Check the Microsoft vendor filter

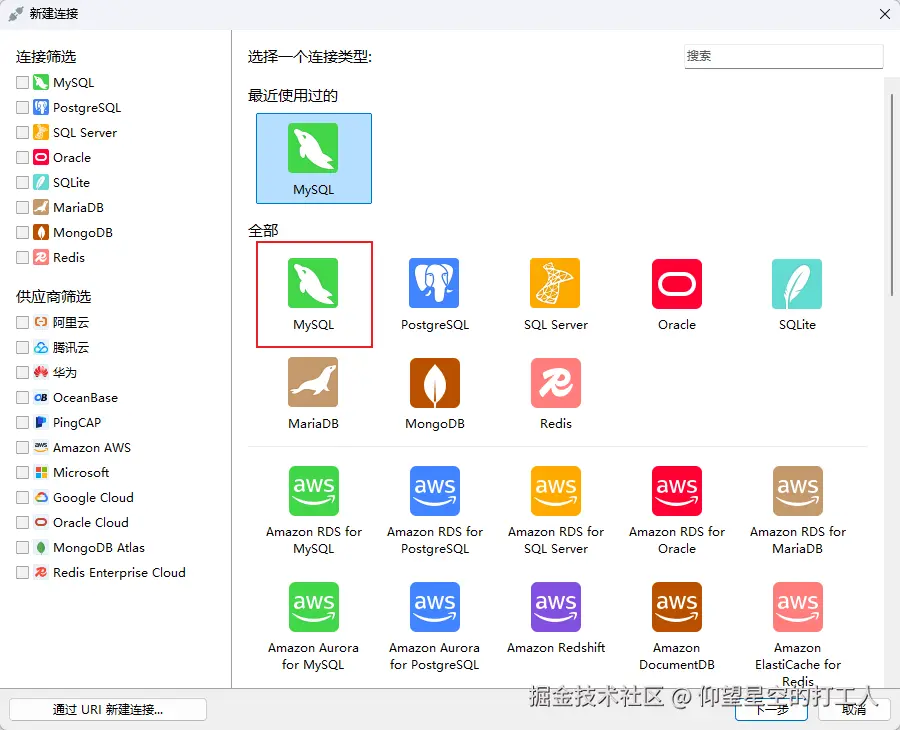point(22,472)
